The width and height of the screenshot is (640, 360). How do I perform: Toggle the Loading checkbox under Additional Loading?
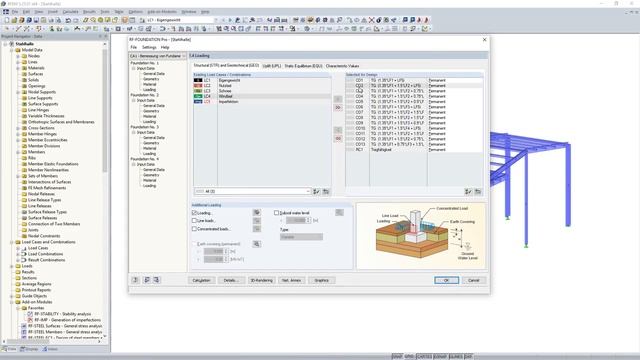click(x=194, y=213)
